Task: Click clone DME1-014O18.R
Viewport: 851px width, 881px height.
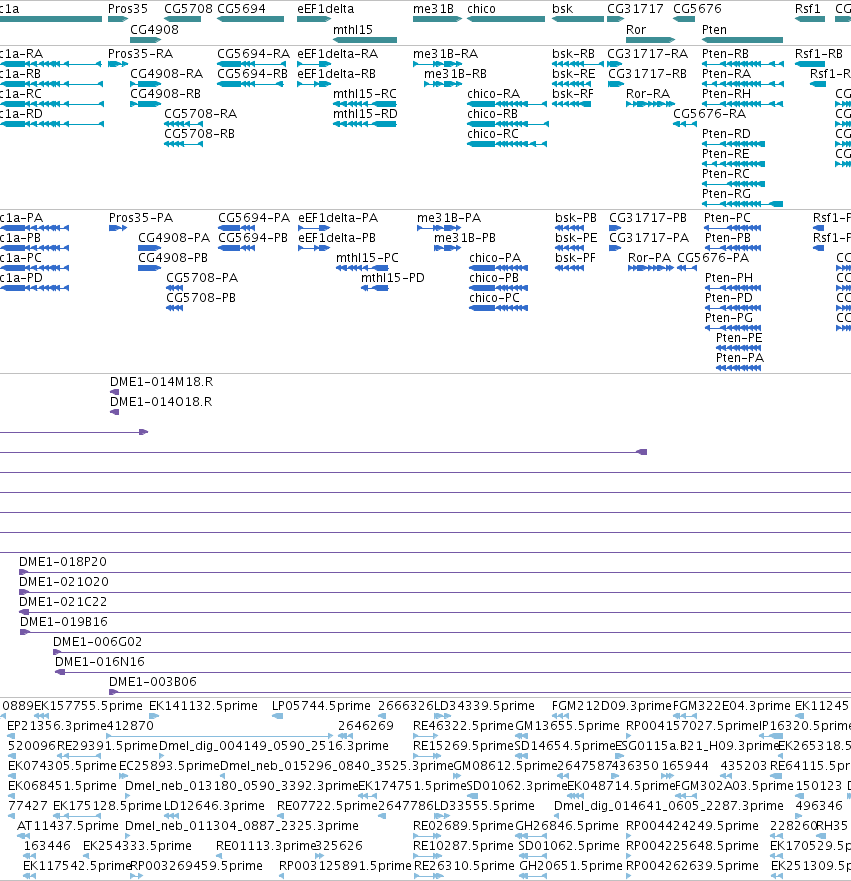Action: 161,402
